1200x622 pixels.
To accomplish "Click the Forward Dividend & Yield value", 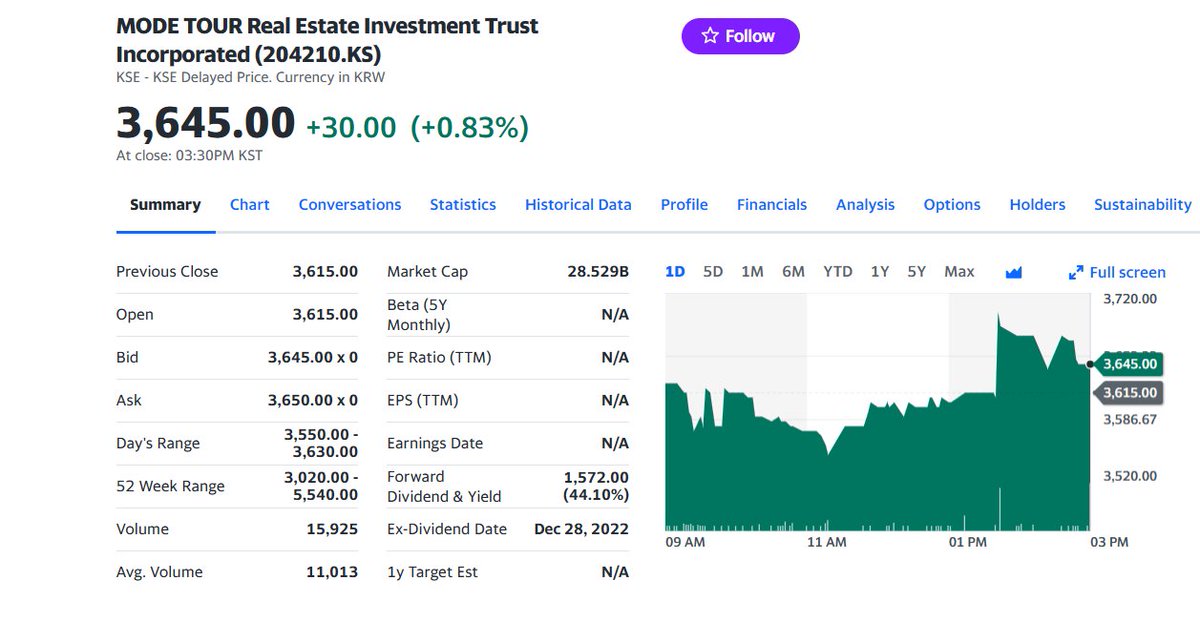I will click(596, 486).
